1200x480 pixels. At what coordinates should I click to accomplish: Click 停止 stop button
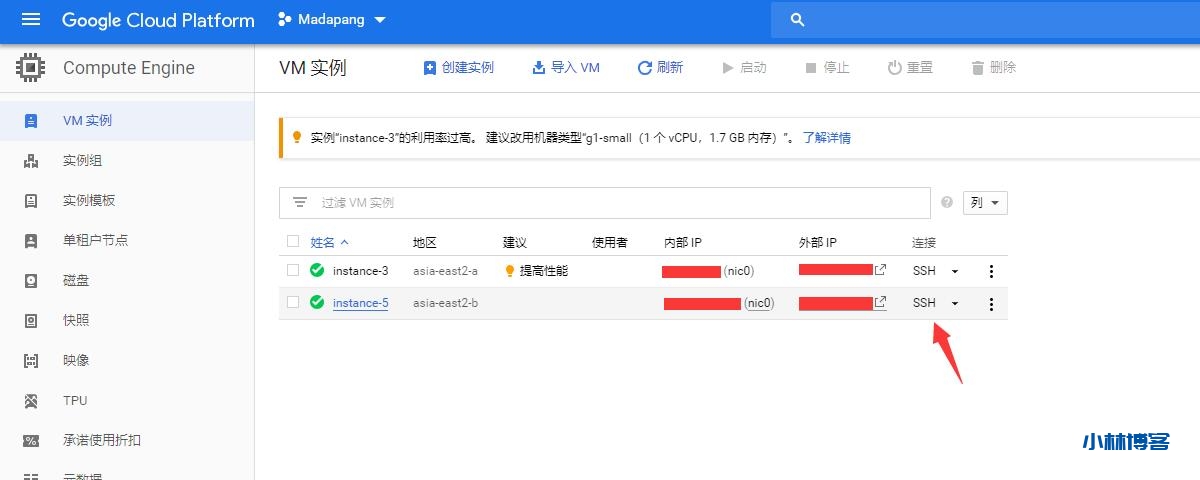pos(827,68)
